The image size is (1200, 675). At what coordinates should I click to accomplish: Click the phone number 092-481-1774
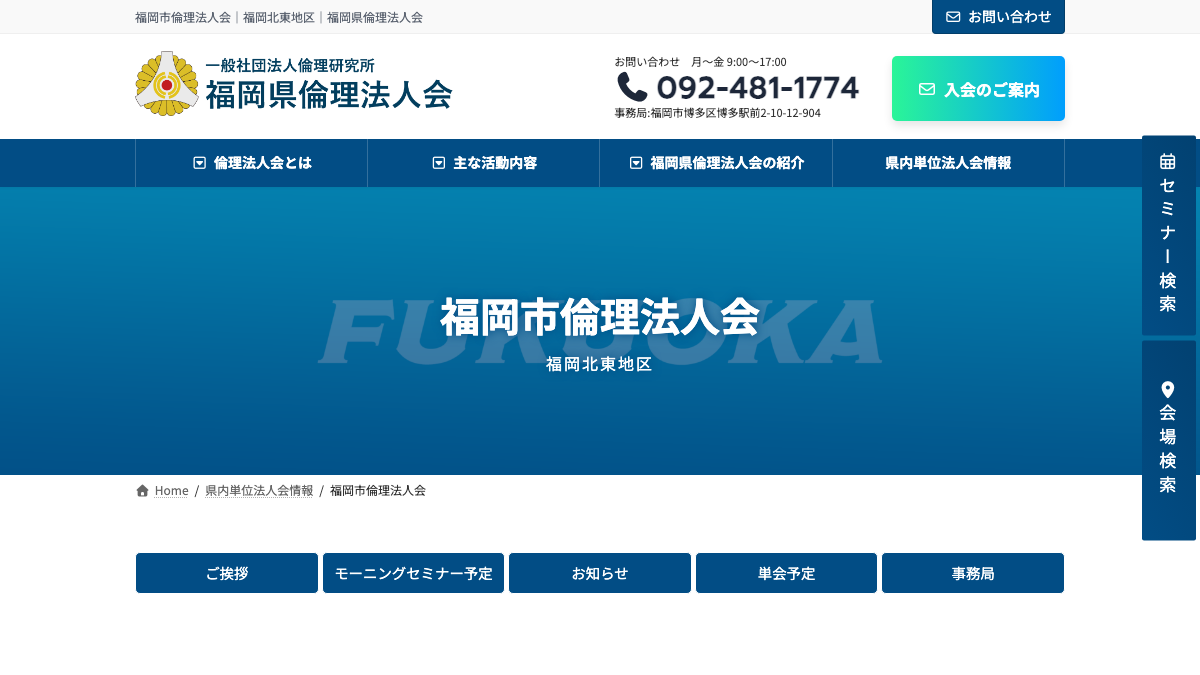pos(758,88)
